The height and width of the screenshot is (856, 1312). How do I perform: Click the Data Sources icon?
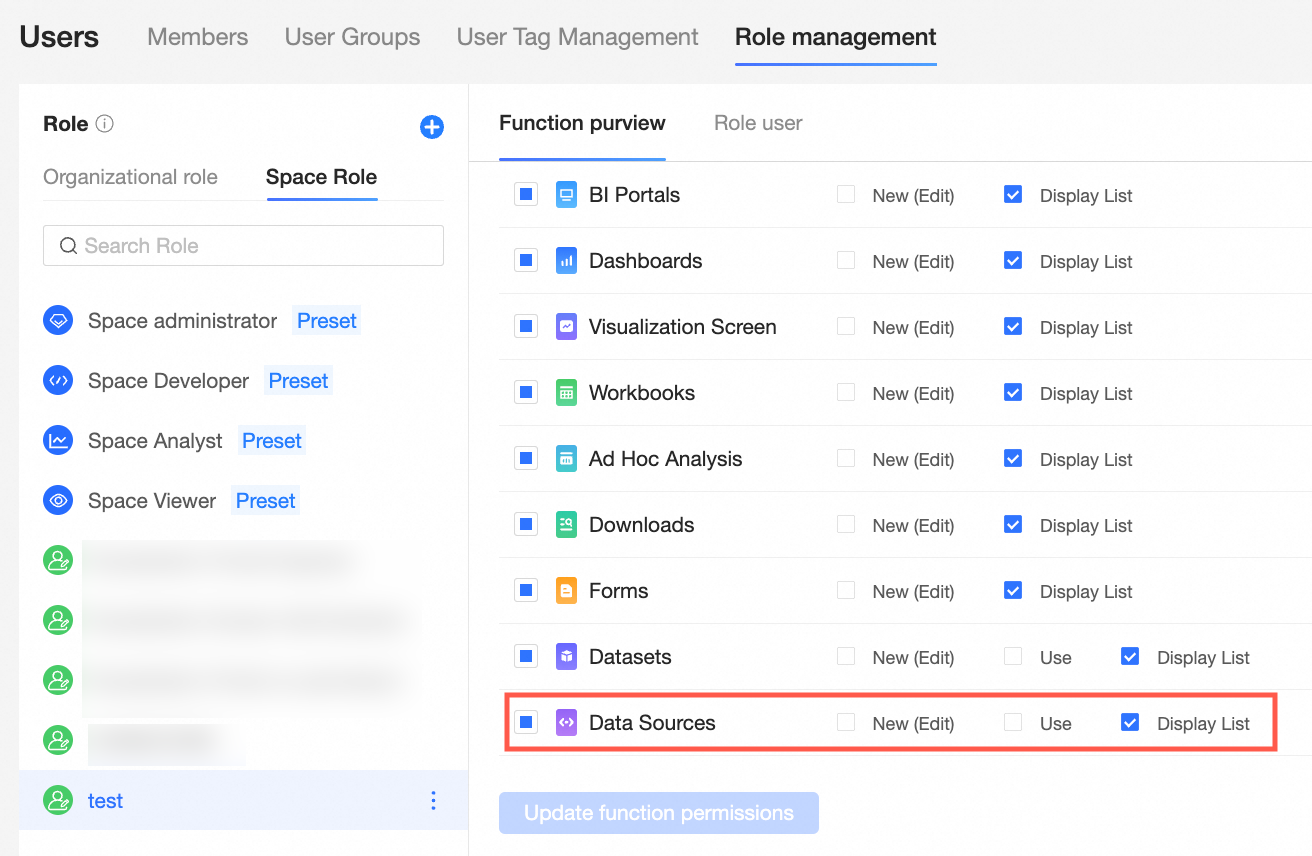(567, 722)
